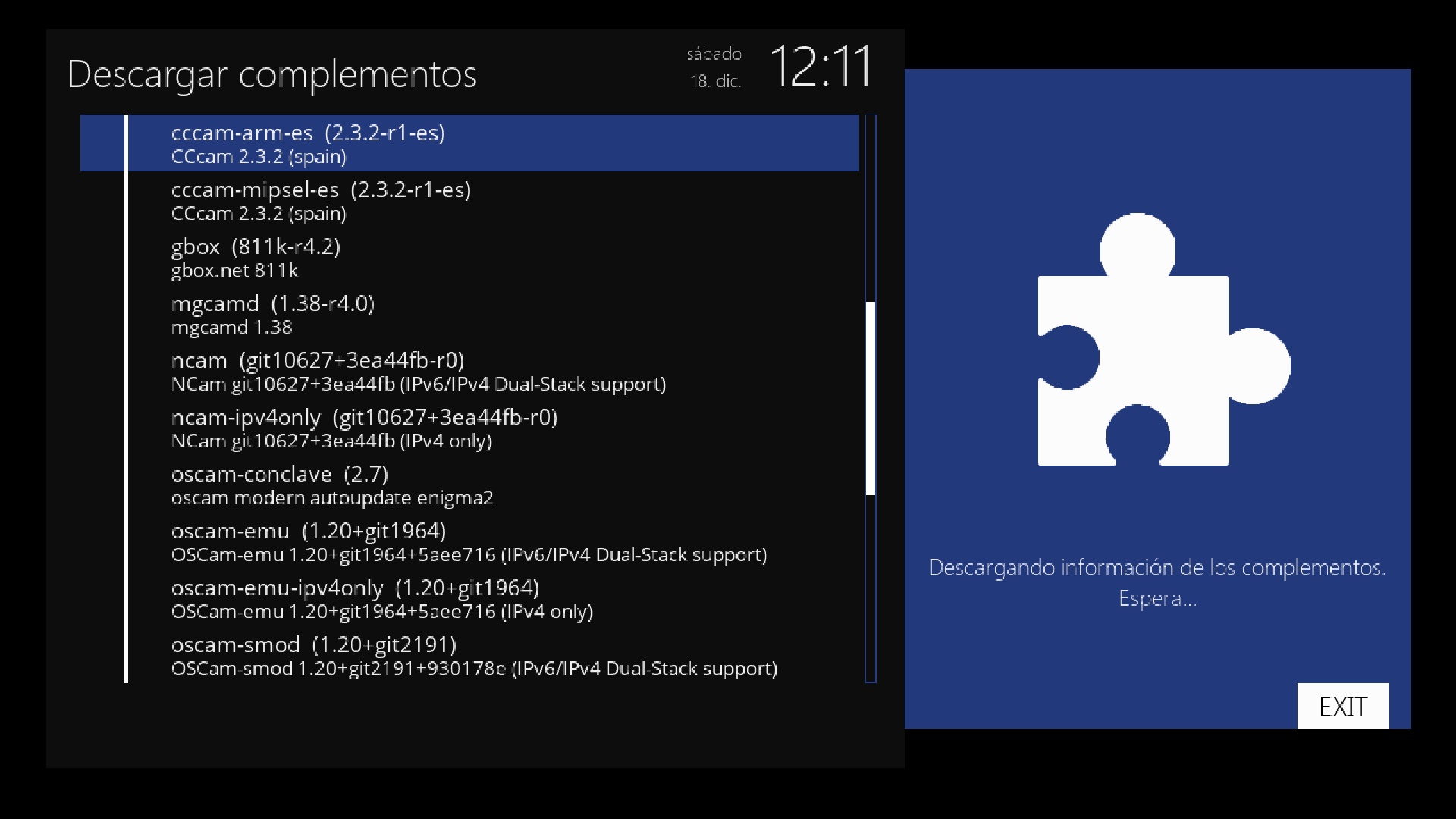This screenshot has width=1456, height=819.
Task: Click the Descargar complementos title
Action: pyautogui.click(x=271, y=75)
